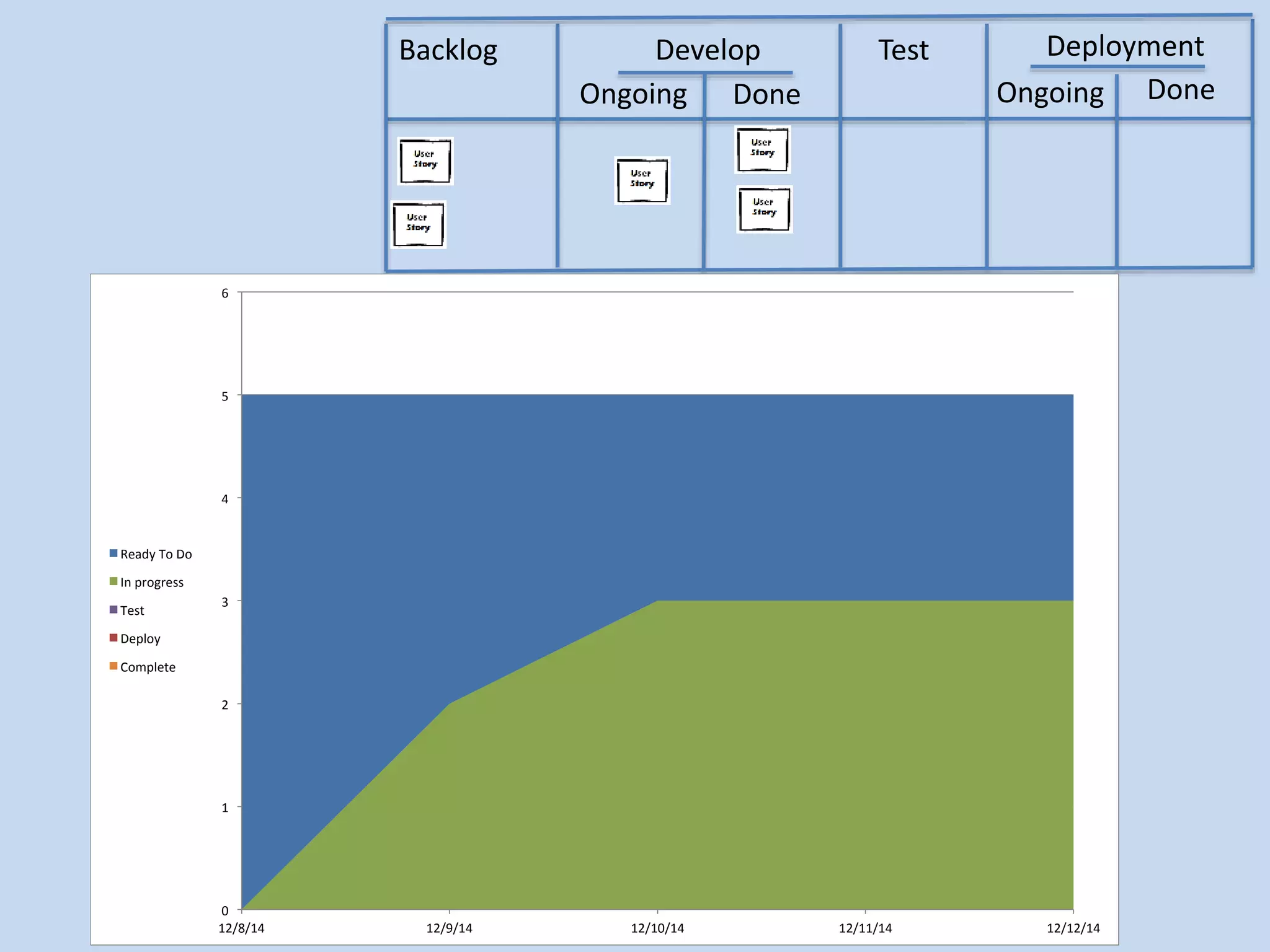Click the User Story card in Develop Ongoing
Image resolution: width=1270 pixels, height=952 pixels.
[642, 180]
